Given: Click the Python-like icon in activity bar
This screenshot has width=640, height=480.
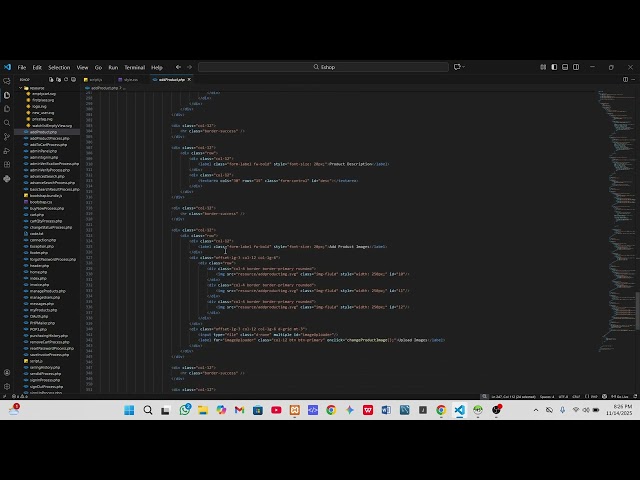Looking at the screenshot, I should coord(7,179).
